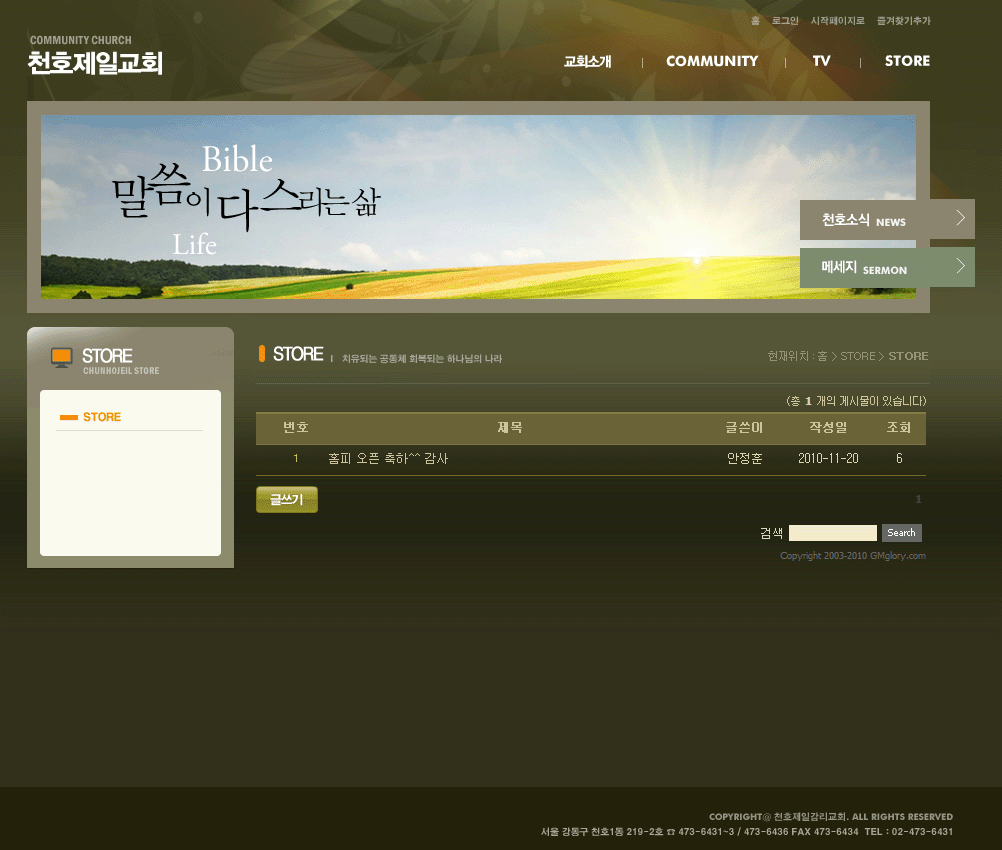
Task: Click the arrow on 메세지 SERMON banner
Action: pos(960,266)
